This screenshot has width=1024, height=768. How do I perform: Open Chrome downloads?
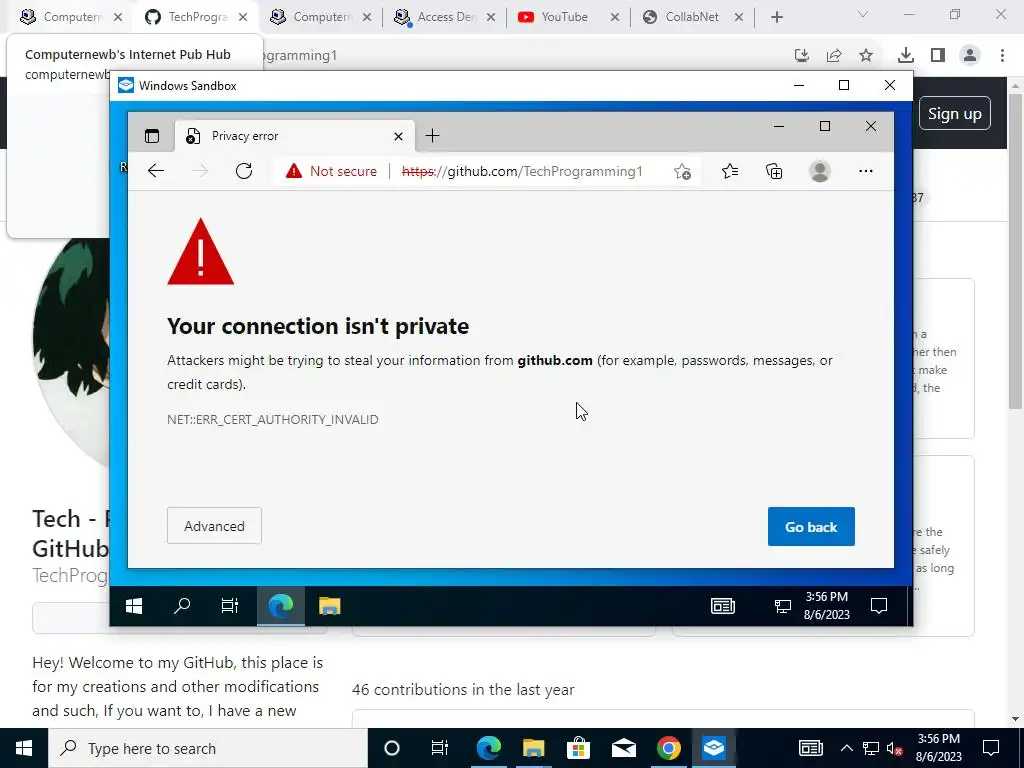[905, 56]
